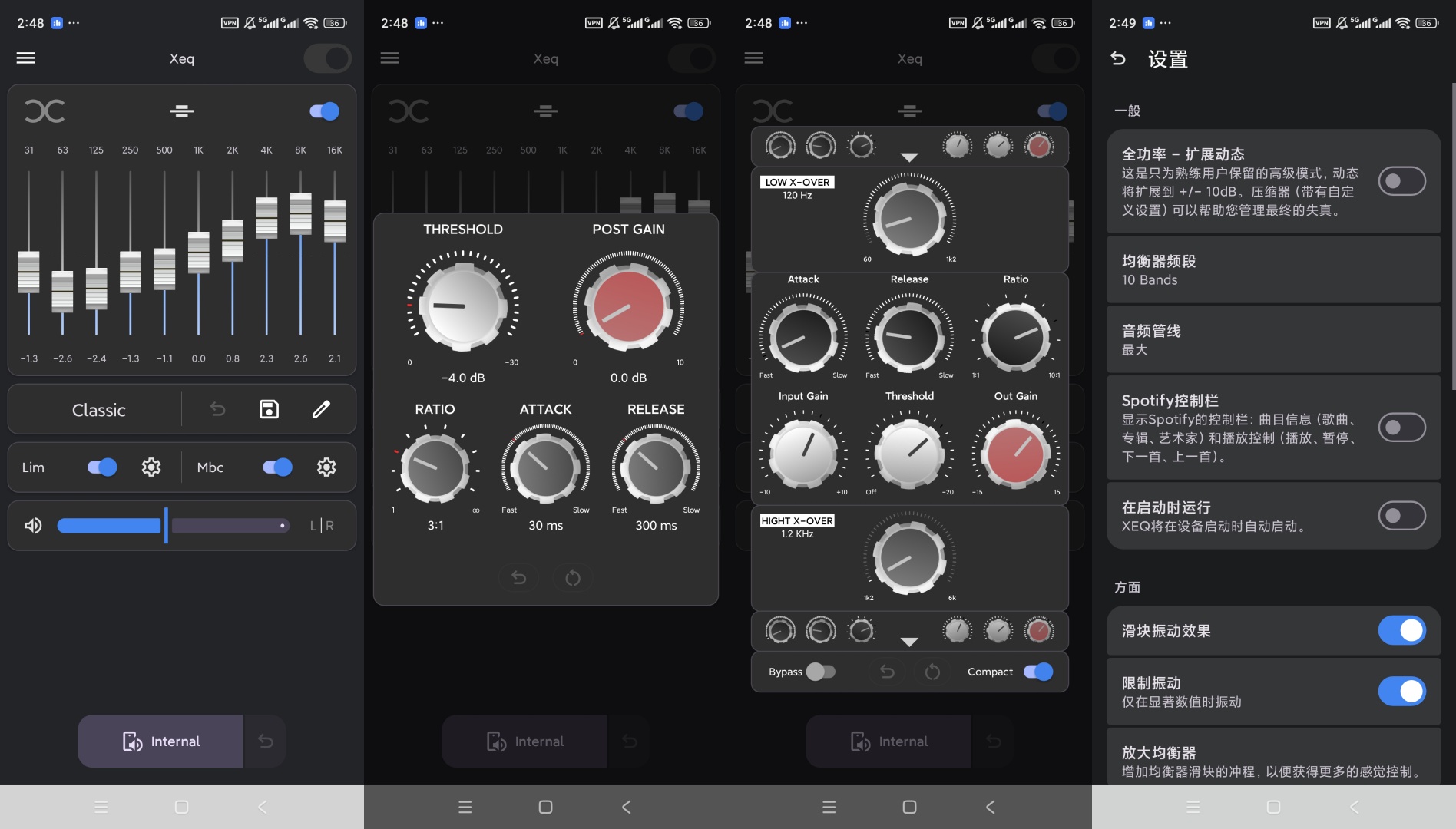Tap the Android home button under first screen
This screenshot has height=829, width=1456.
(x=181, y=808)
